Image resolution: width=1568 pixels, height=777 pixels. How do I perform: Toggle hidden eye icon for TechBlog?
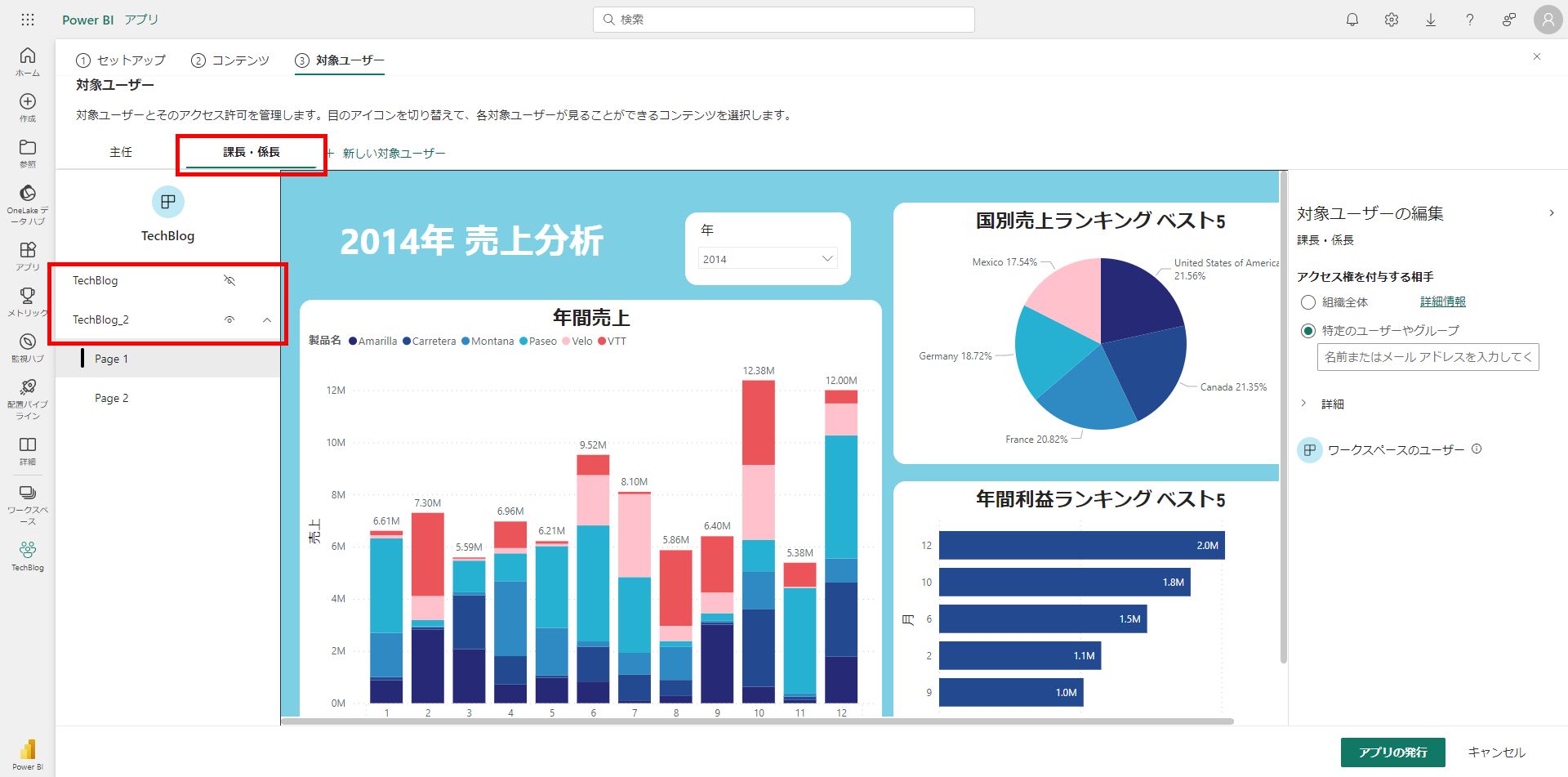(229, 280)
